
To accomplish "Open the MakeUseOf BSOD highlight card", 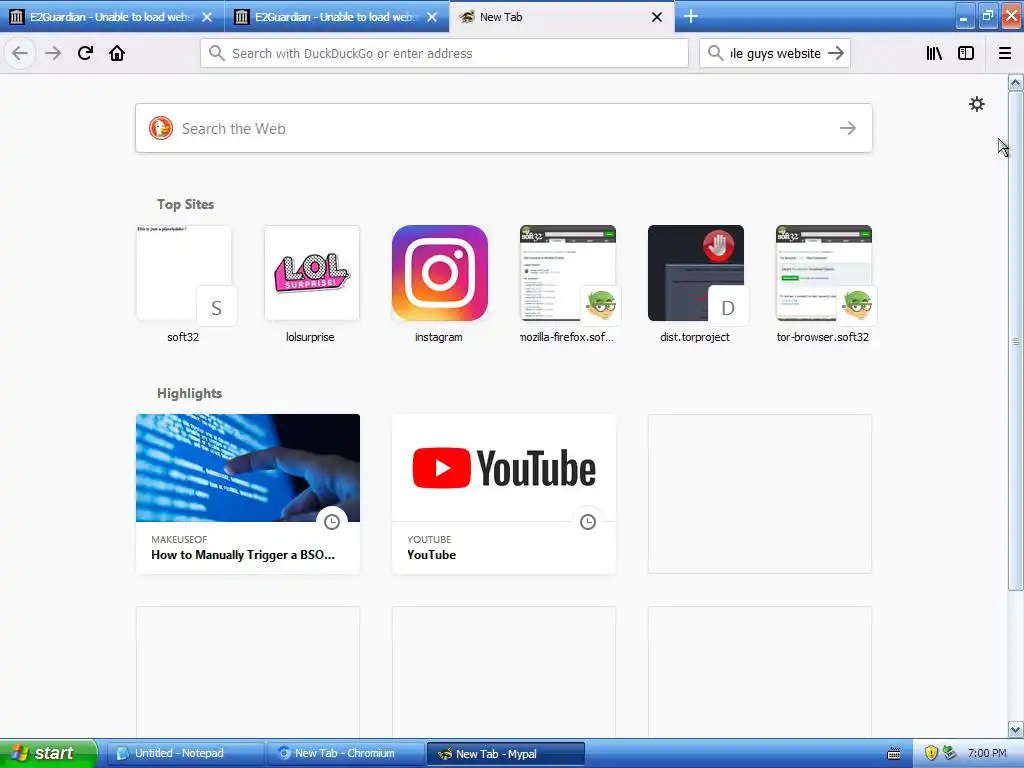I will tap(248, 494).
